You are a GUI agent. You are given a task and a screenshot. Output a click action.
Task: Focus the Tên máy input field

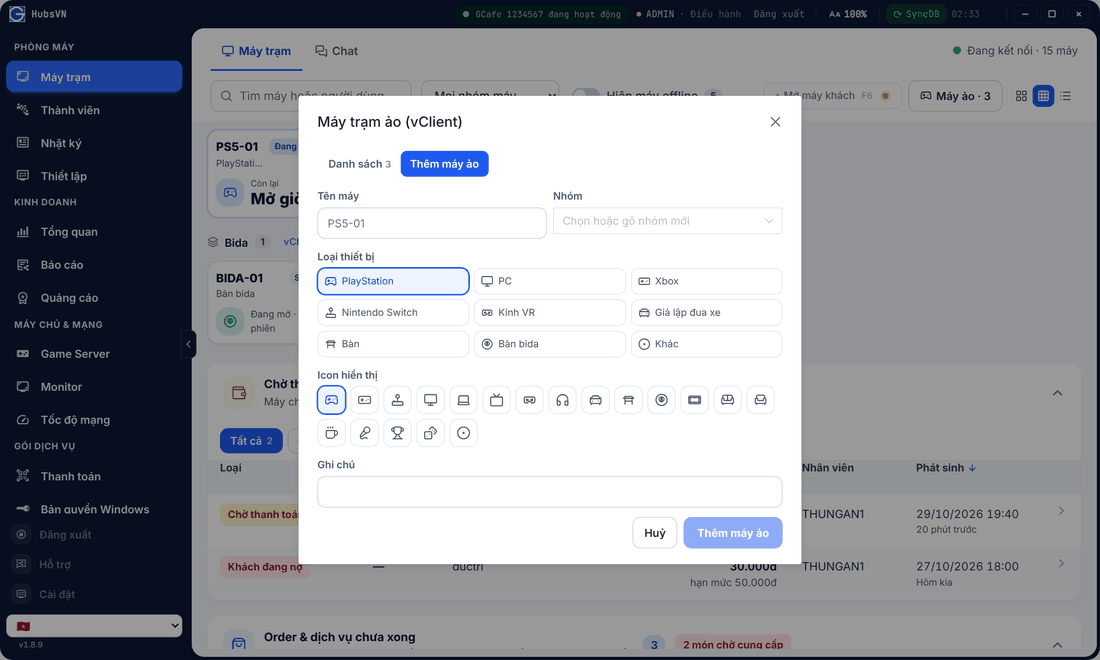[432, 223]
